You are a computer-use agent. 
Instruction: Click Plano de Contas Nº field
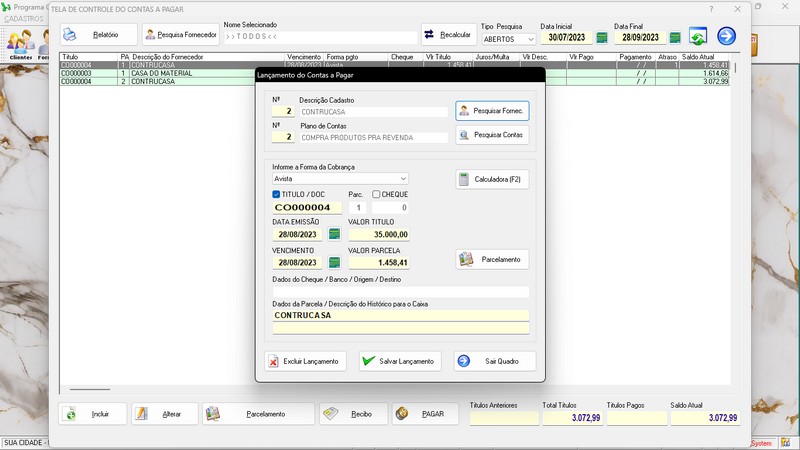pos(283,137)
